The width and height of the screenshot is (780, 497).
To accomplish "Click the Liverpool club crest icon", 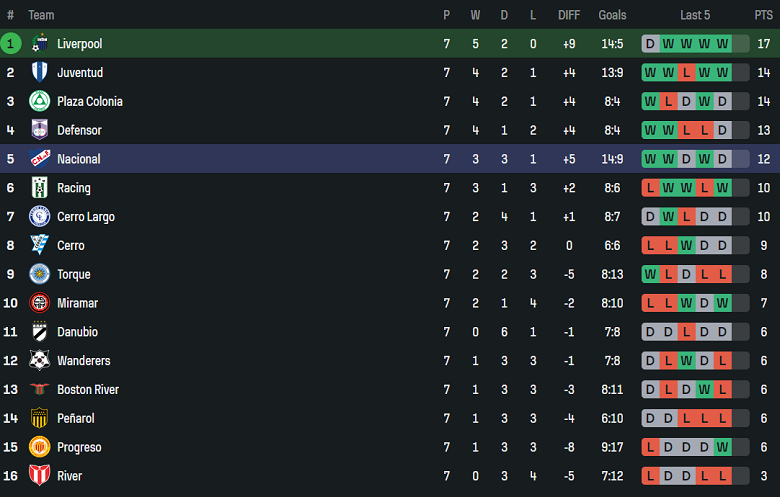I will click(40, 44).
